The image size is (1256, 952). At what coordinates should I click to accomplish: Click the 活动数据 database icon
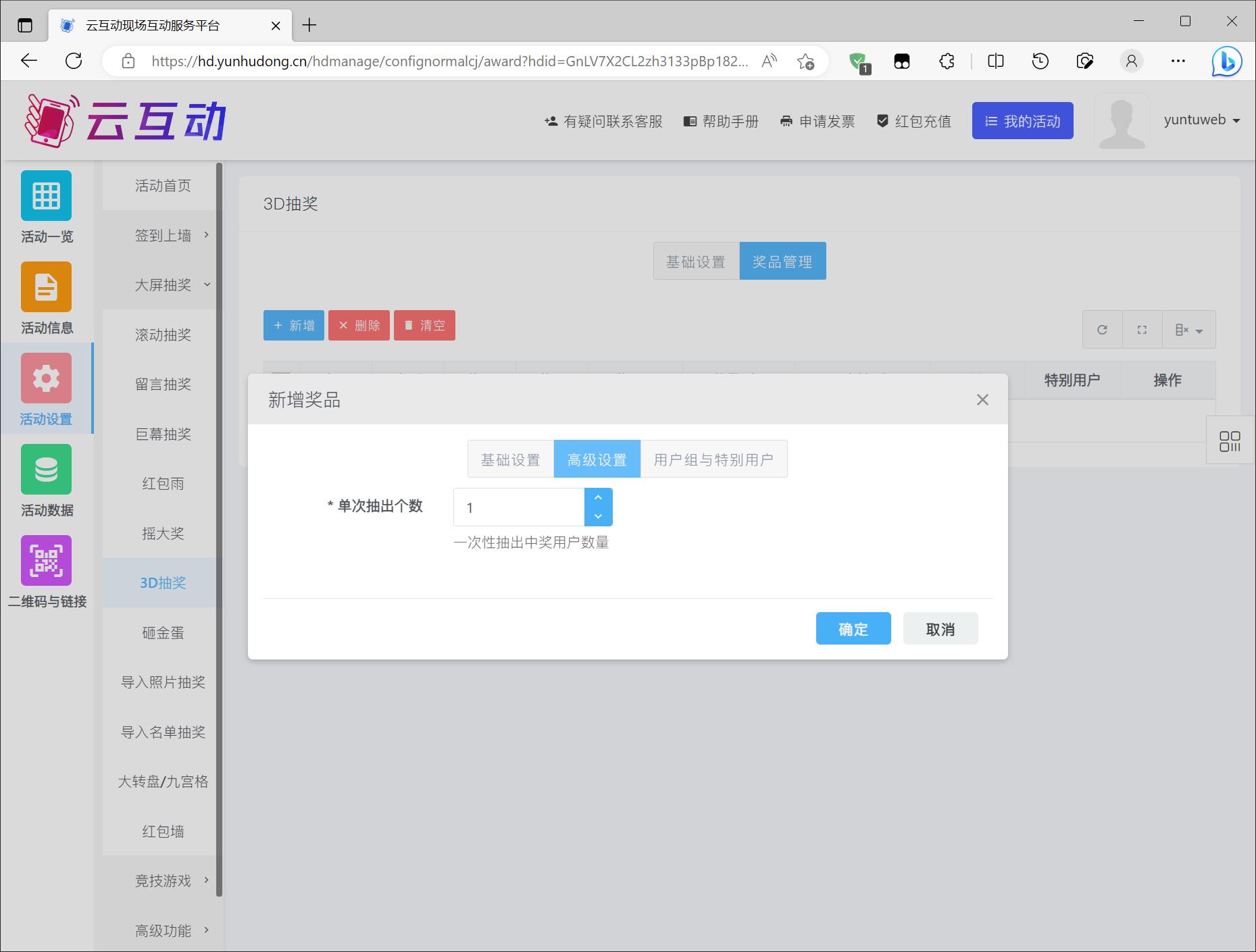pyautogui.click(x=46, y=470)
